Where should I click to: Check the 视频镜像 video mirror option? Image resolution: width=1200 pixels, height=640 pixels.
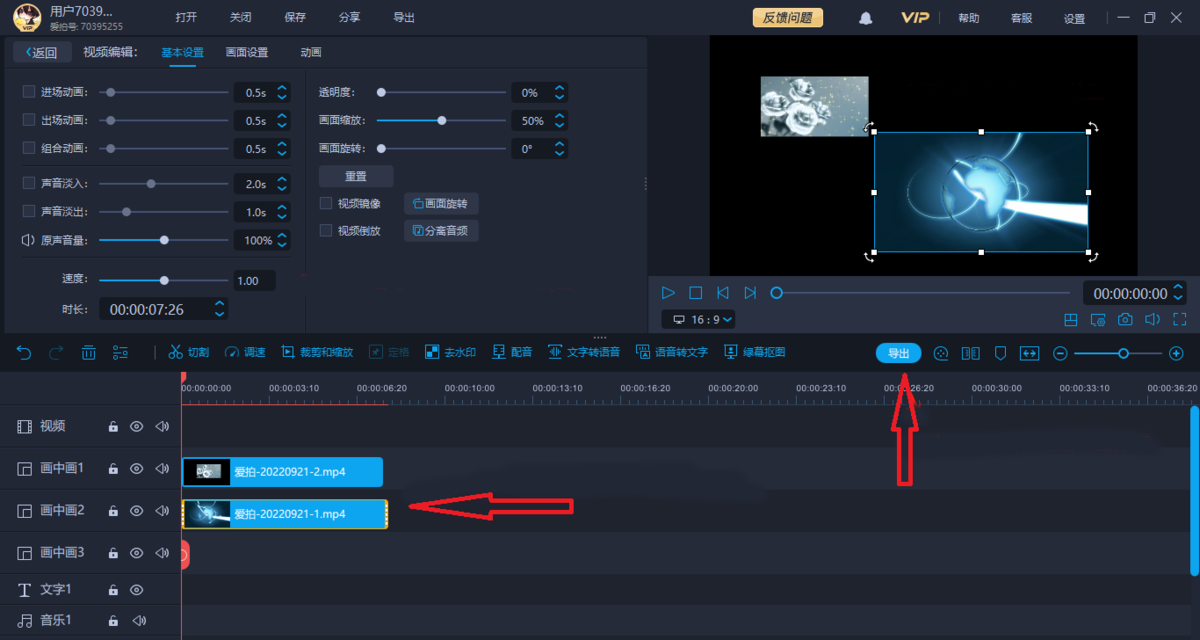tap(325, 203)
